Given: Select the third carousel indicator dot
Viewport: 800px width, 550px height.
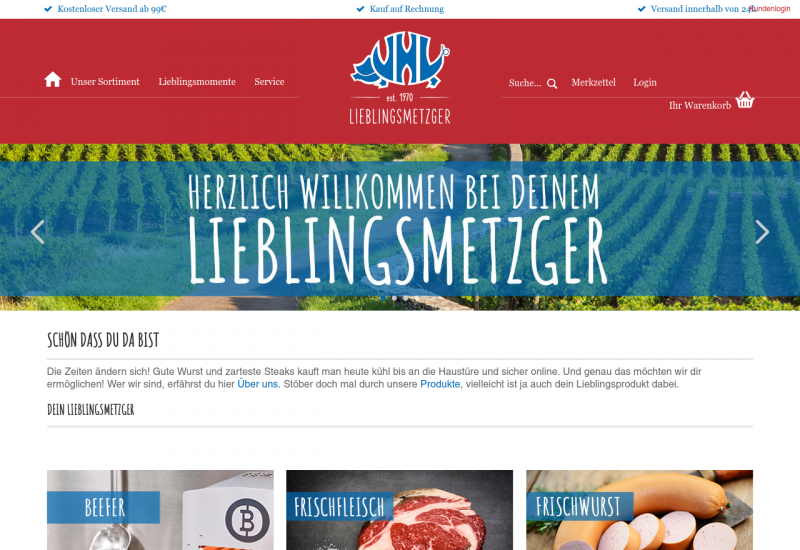Looking at the screenshot, I should coord(406,298).
